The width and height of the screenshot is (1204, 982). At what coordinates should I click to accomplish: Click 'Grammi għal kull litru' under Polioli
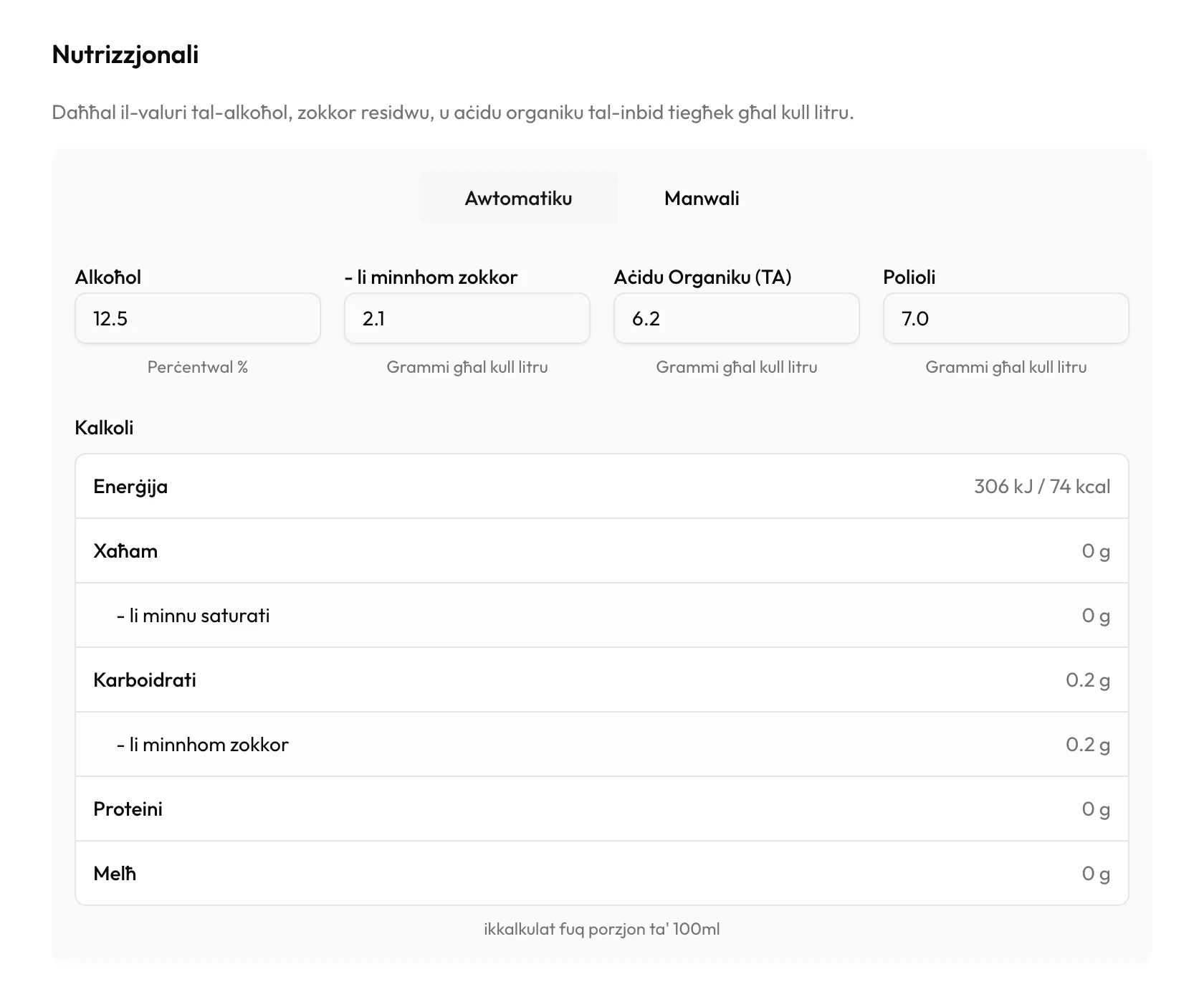pos(1006,367)
